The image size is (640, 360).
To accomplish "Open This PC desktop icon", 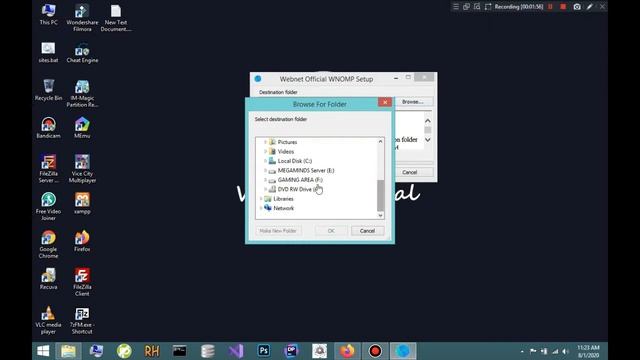I will 48,14.
